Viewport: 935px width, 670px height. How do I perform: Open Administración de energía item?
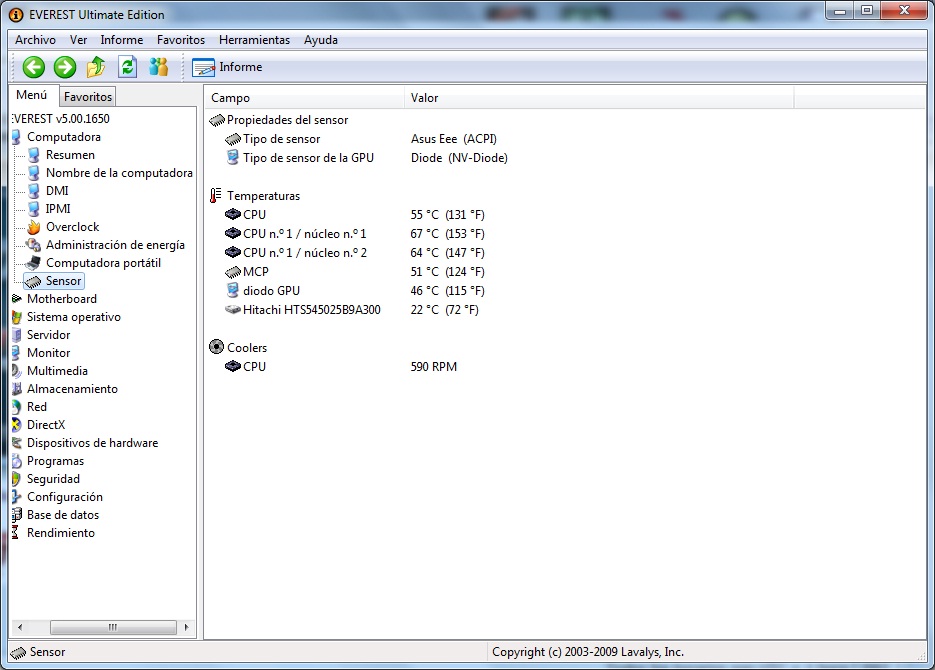tap(115, 245)
